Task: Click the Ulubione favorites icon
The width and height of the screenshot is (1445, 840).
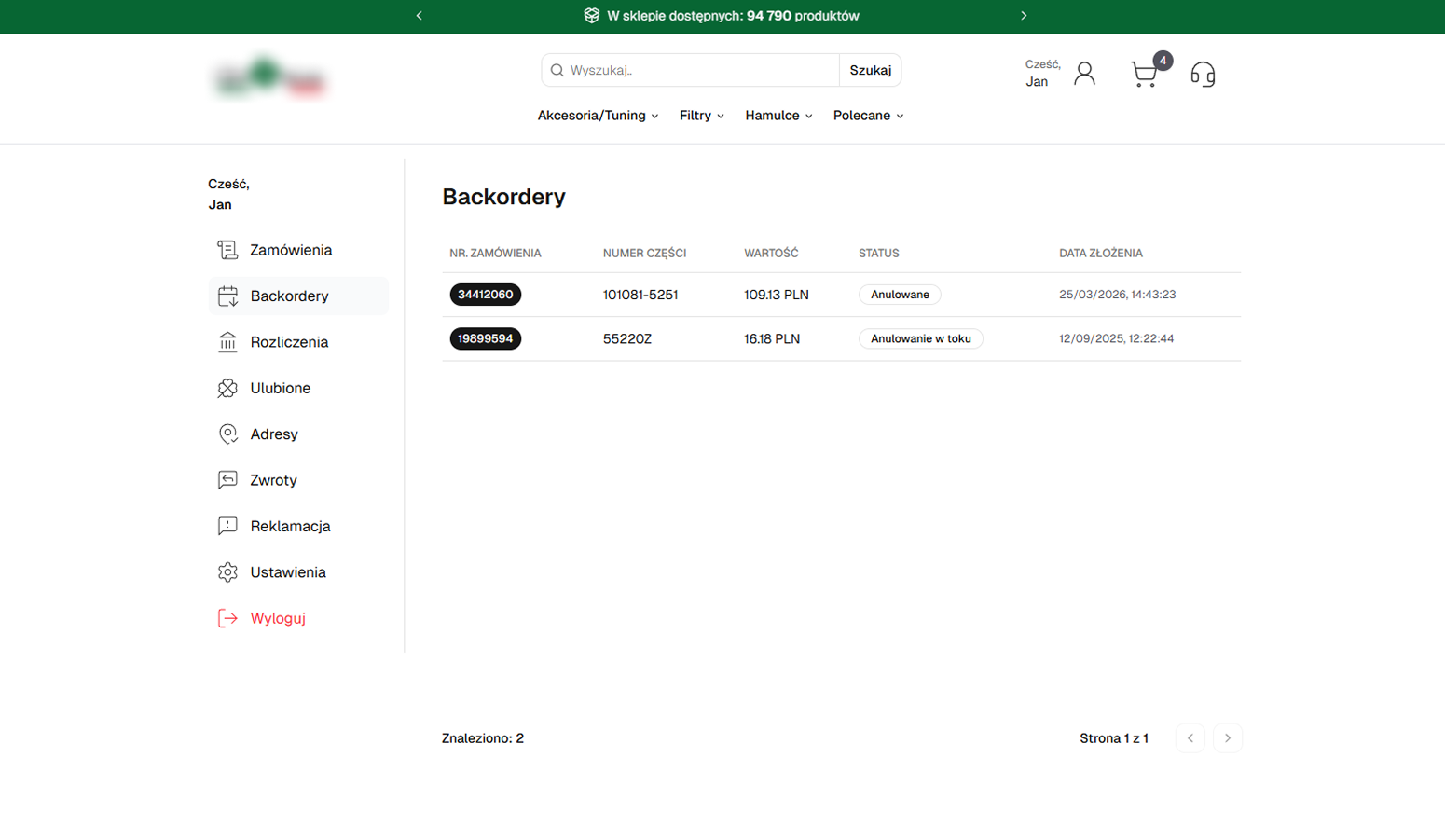Action: coord(227,388)
